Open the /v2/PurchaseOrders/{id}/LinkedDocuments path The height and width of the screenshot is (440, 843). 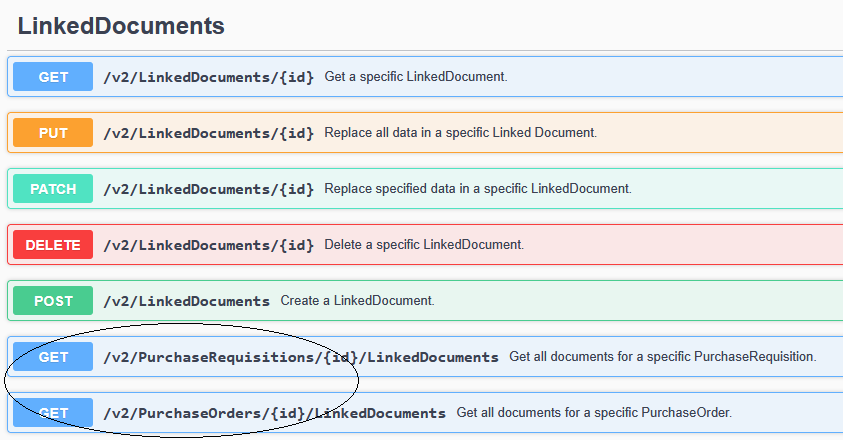(274, 413)
